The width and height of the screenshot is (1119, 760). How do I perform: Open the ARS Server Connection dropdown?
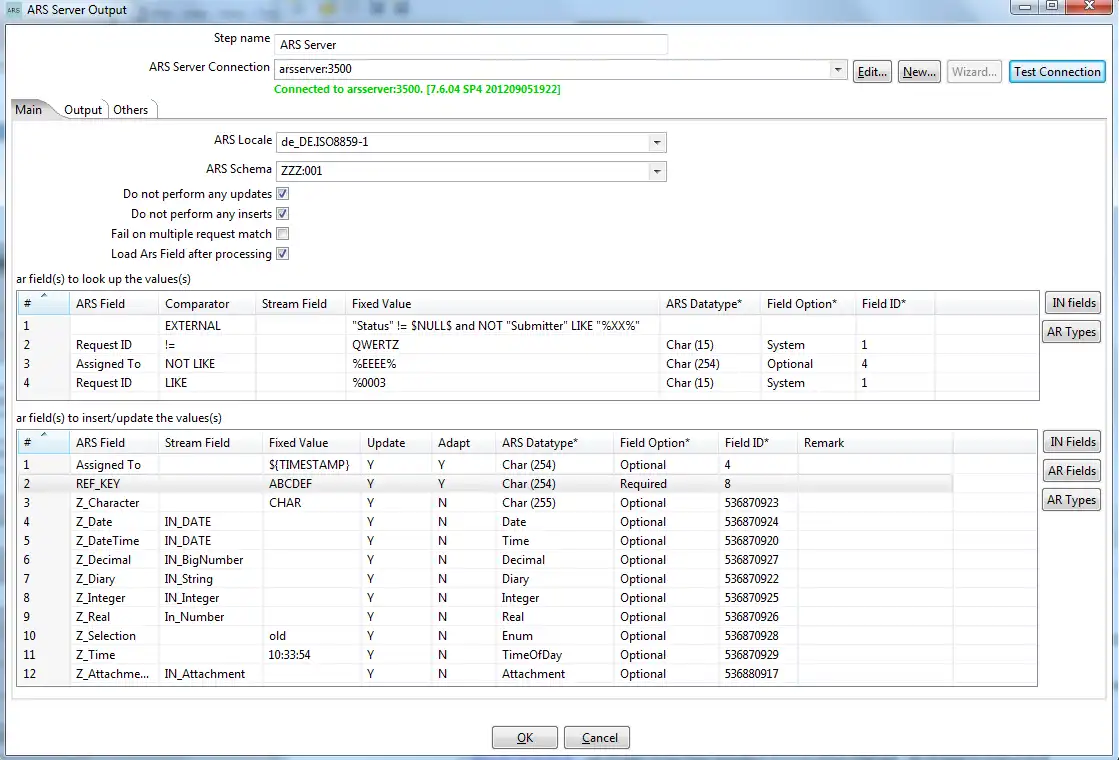pos(838,70)
